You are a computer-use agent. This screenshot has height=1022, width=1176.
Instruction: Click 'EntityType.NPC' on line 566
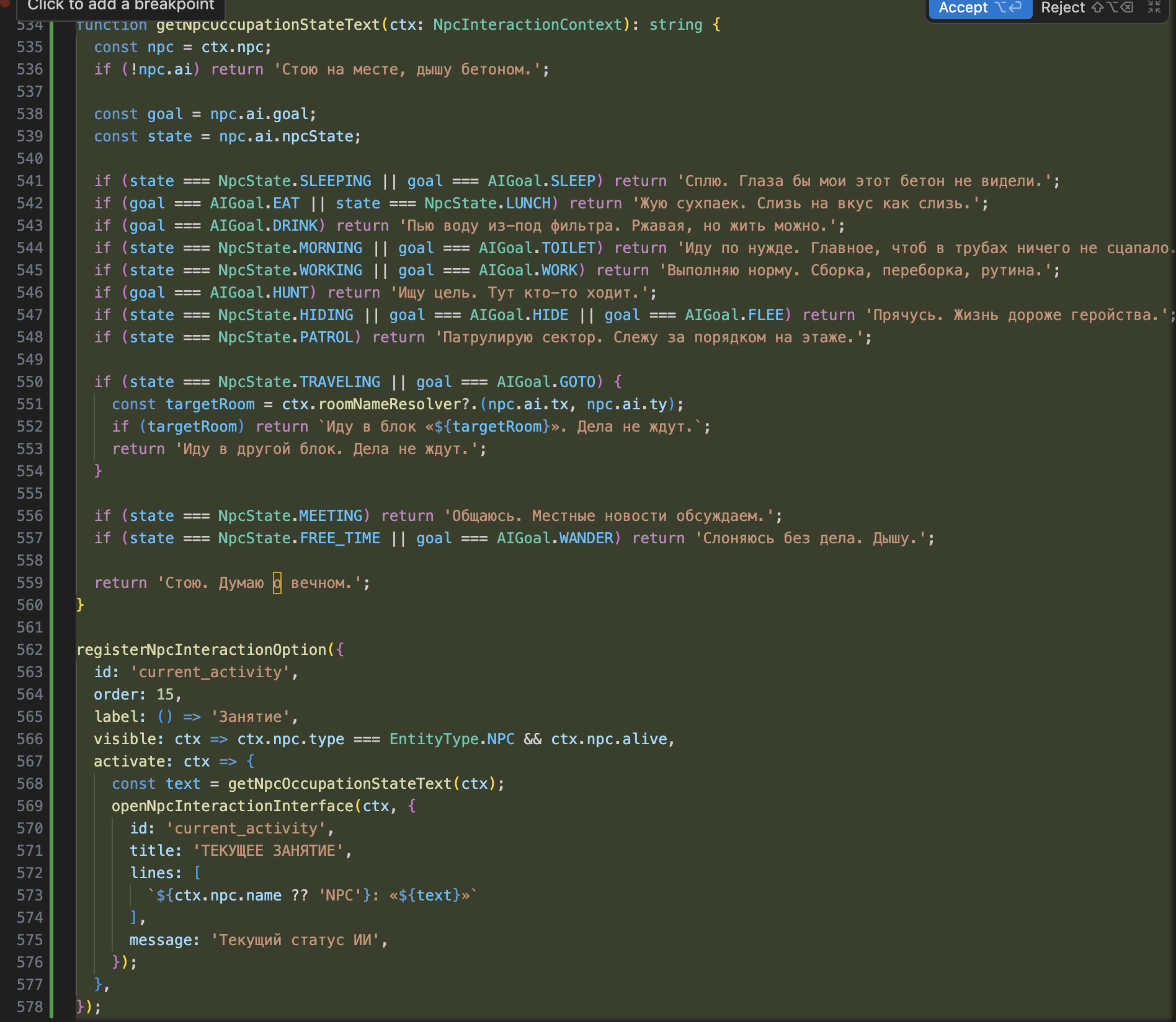pos(452,739)
